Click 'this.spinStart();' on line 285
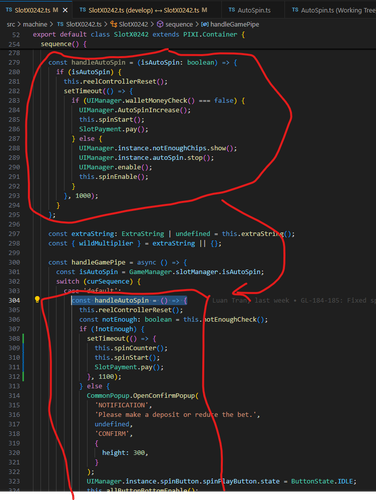This screenshot has height=500, width=376. (112, 119)
